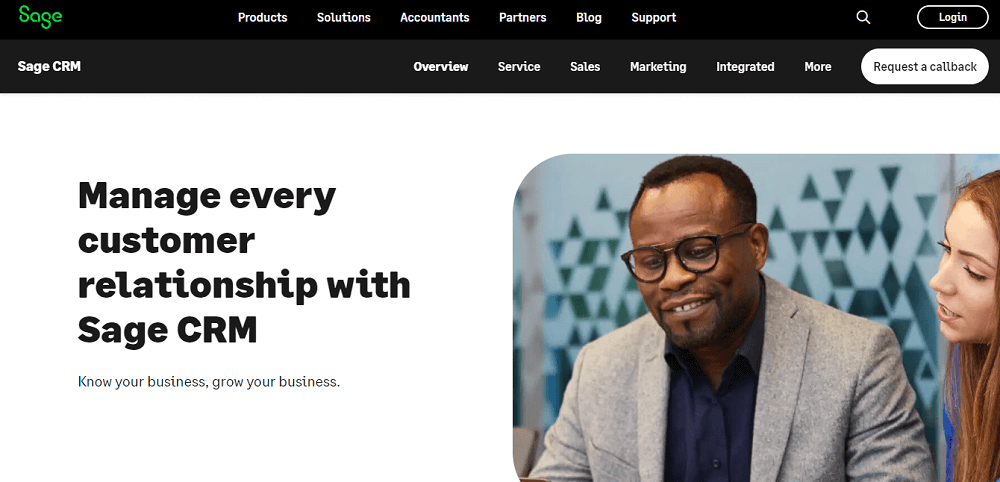This screenshot has height=482, width=1000.
Task: Open the Support menu
Action: [654, 17]
